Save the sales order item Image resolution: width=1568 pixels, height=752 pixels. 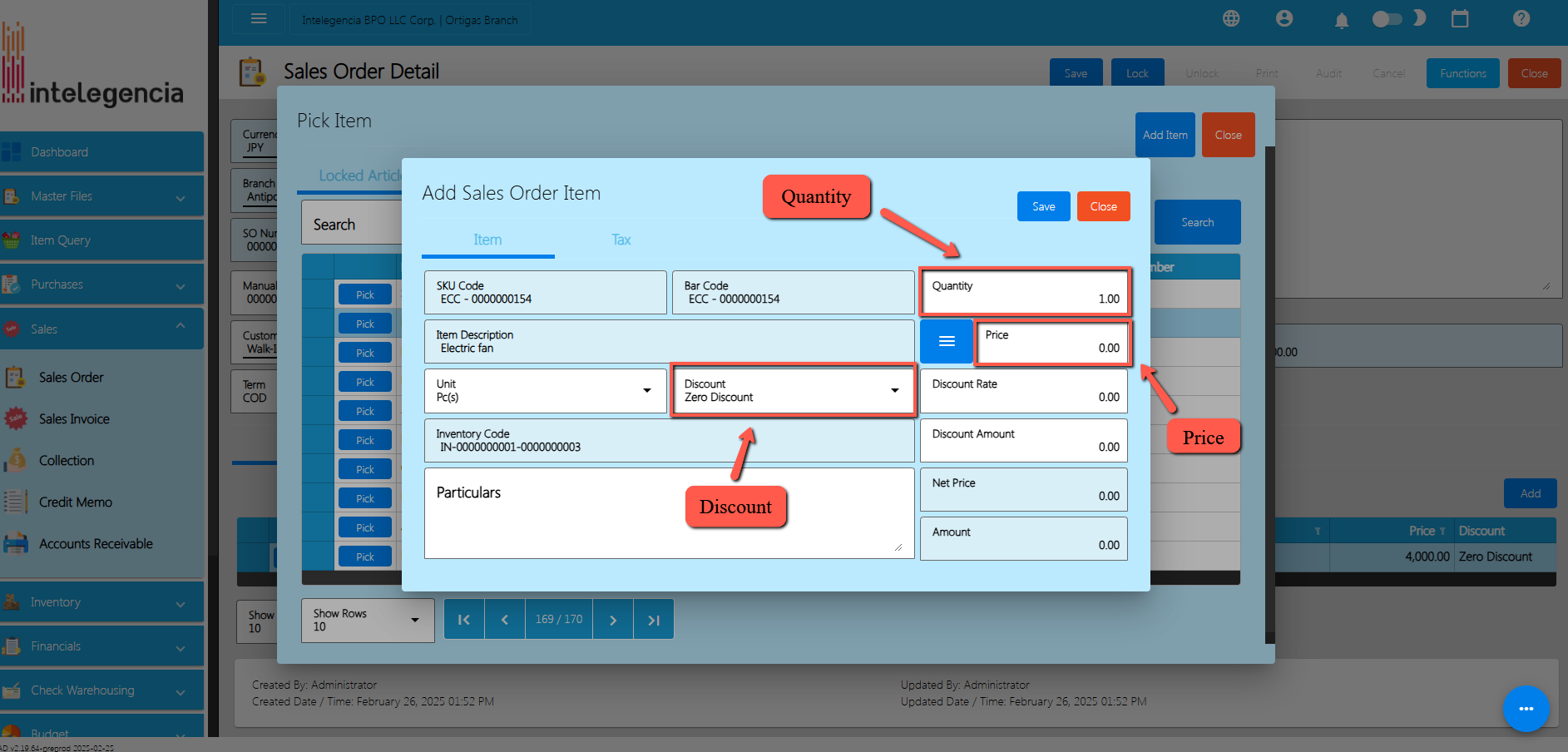click(1043, 206)
